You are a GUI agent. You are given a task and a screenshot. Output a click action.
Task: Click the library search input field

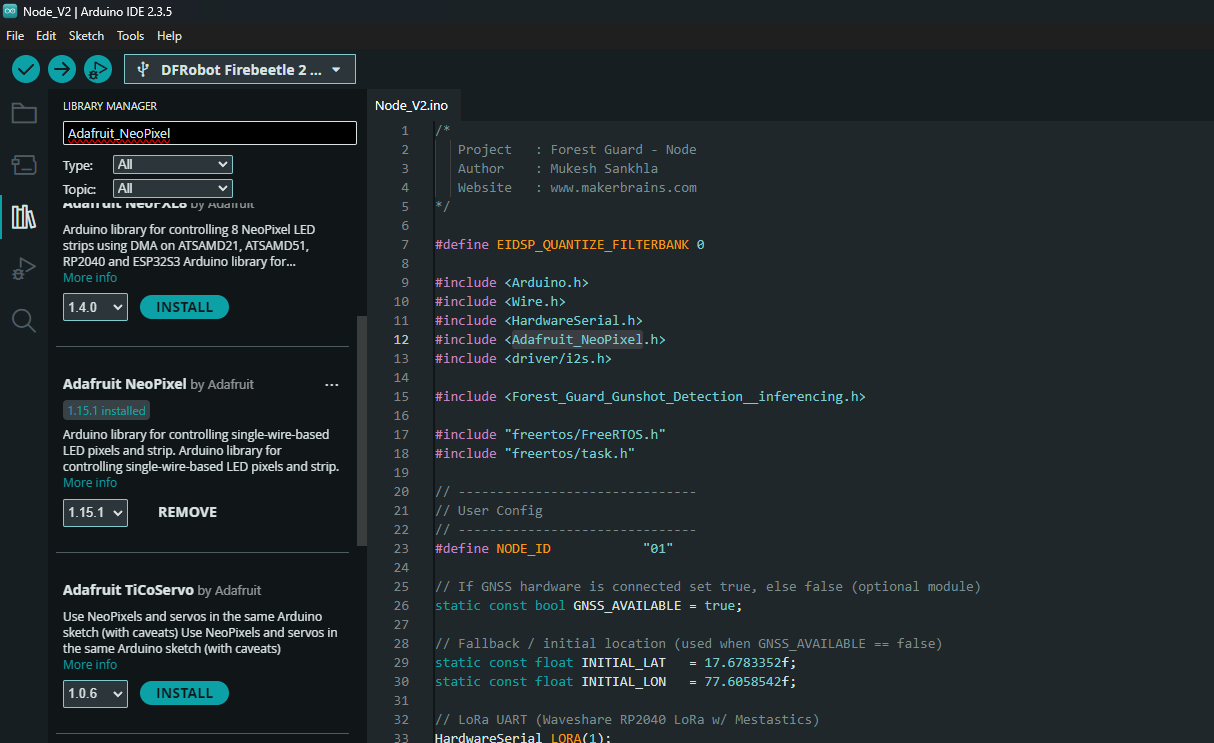click(209, 133)
